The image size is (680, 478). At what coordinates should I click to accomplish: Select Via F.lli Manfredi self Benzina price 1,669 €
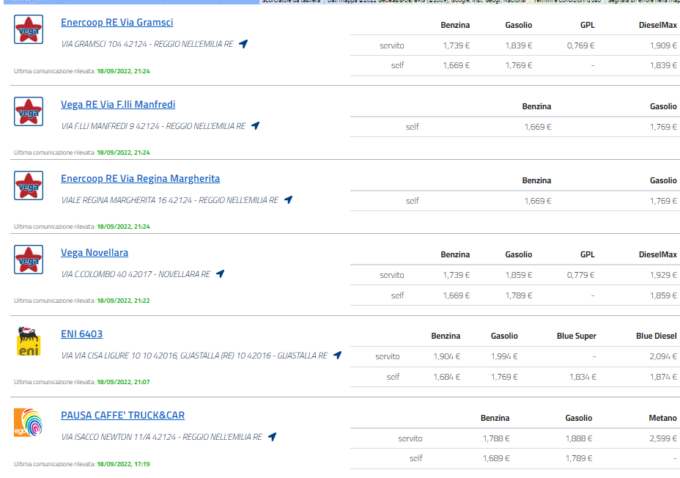[x=538, y=127]
